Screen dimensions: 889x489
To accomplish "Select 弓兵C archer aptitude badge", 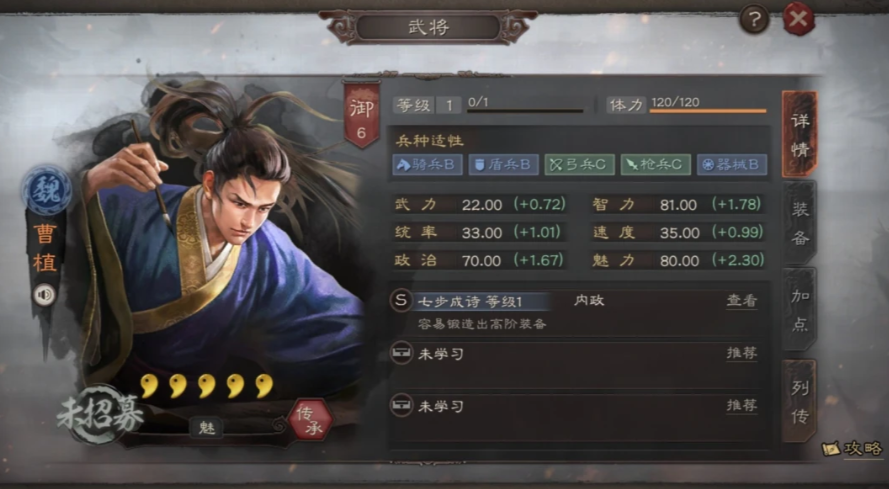I will pos(579,165).
